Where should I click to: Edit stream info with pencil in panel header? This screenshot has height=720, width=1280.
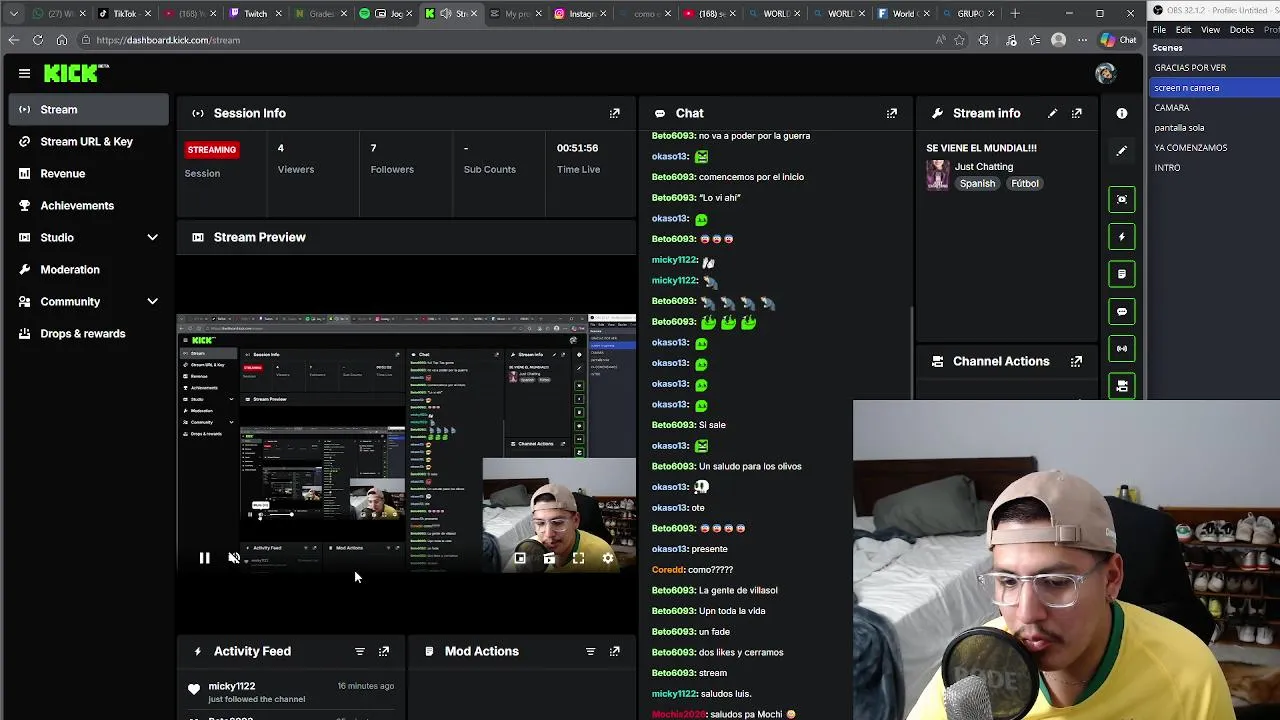(x=1052, y=113)
